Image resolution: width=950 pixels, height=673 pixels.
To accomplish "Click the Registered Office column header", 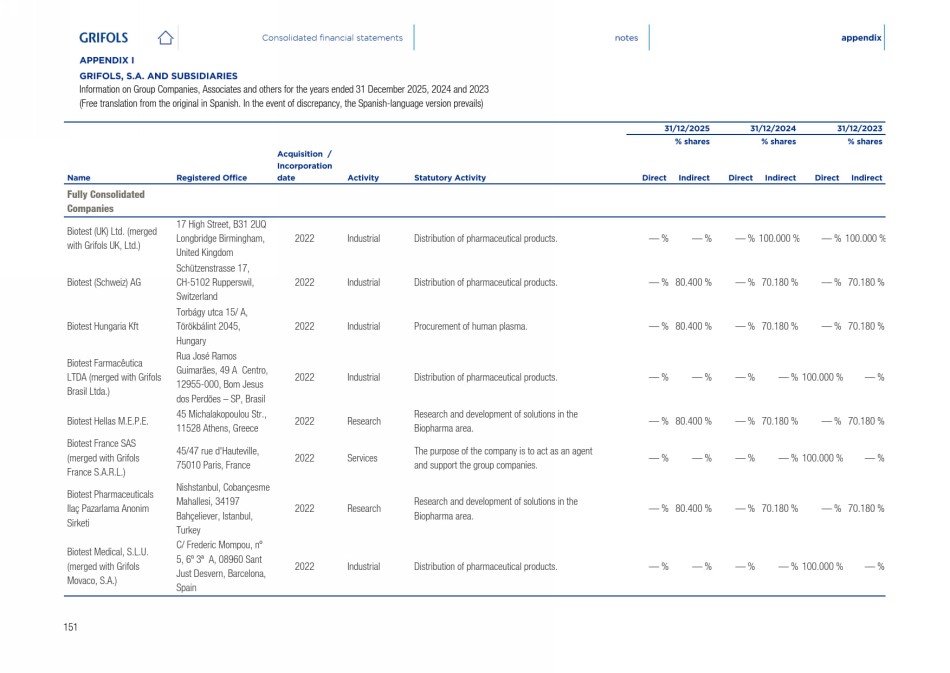I will (x=211, y=178).
